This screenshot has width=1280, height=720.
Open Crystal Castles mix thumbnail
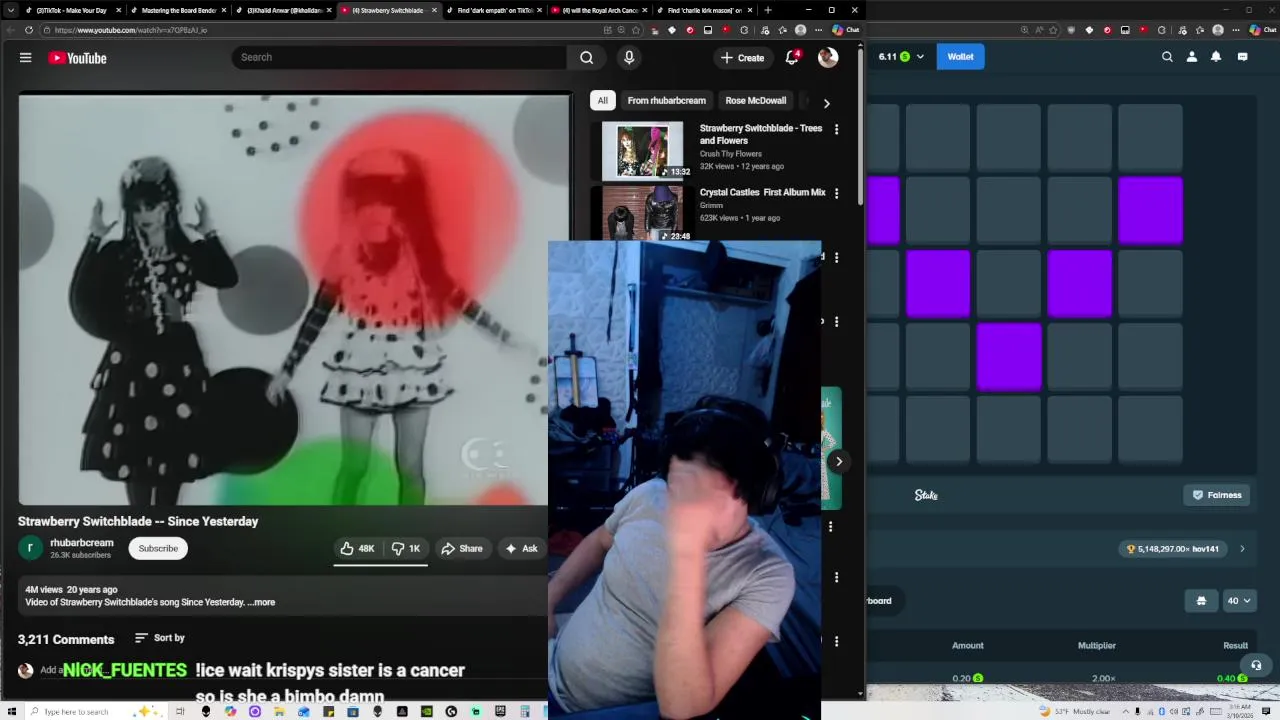point(643,212)
